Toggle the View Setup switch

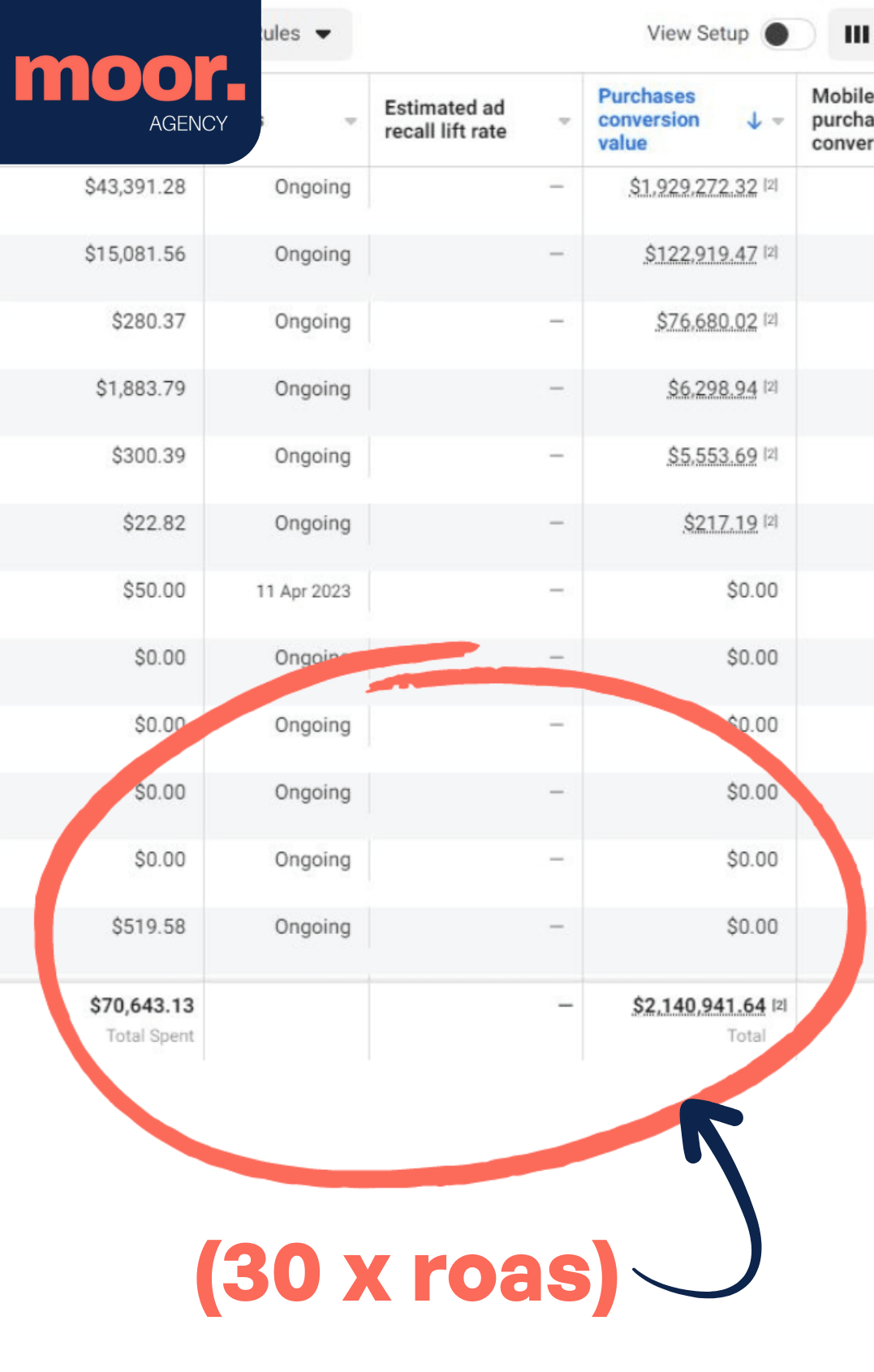point(787,34)
